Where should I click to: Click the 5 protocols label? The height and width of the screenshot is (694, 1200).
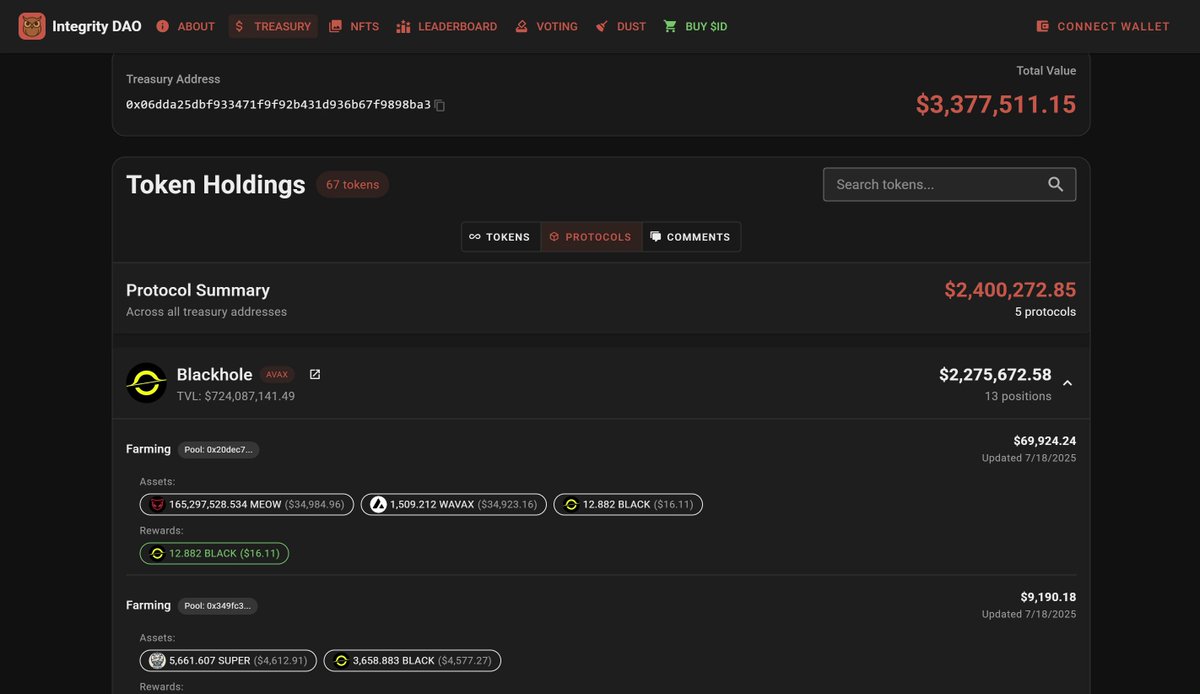point(1045,312)
